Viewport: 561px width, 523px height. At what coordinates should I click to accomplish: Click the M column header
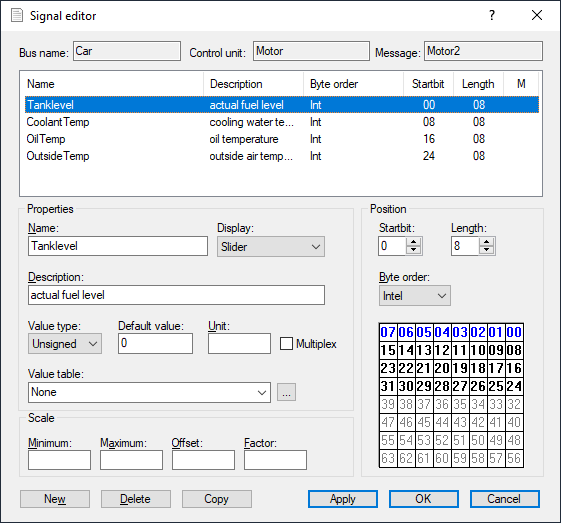click(521, 84)
